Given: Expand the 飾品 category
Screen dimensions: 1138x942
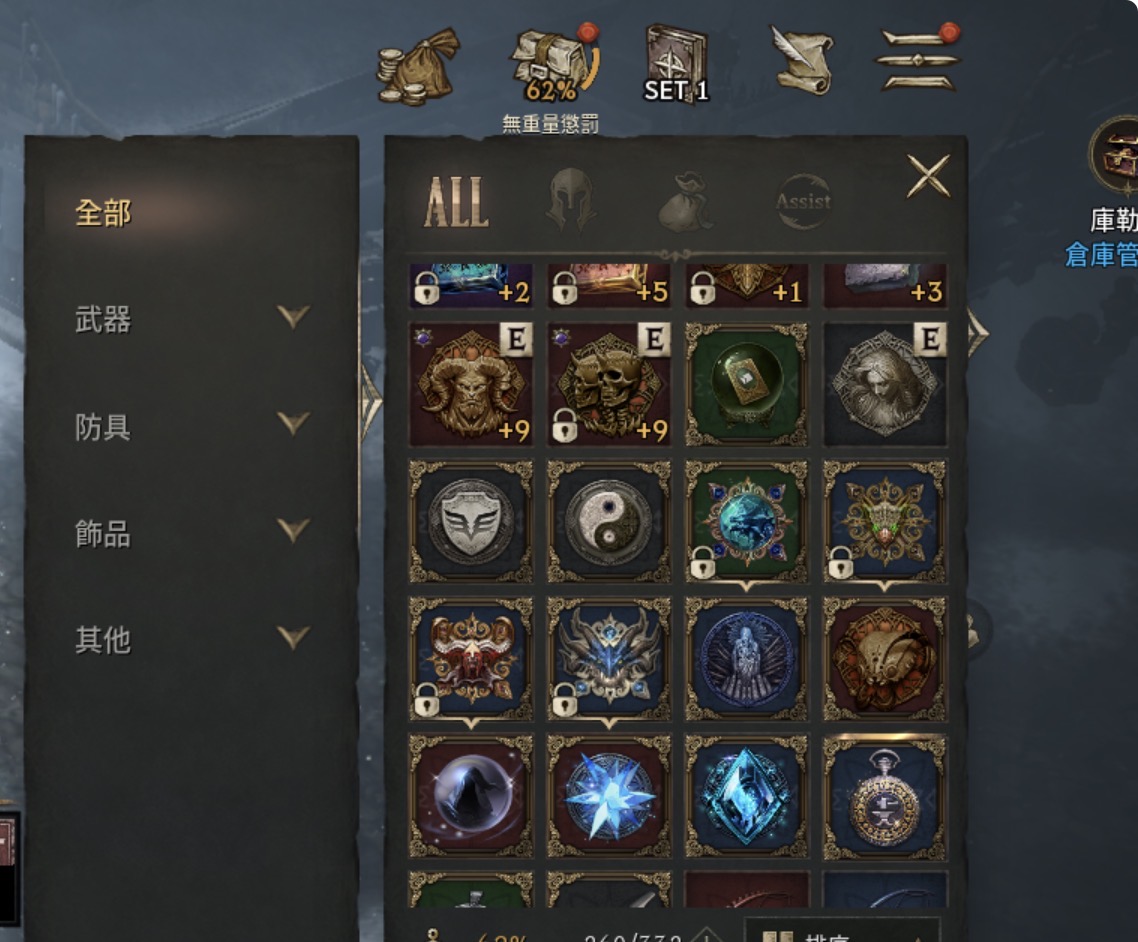Looking at the screenshot, I should [x=192, y=533].
